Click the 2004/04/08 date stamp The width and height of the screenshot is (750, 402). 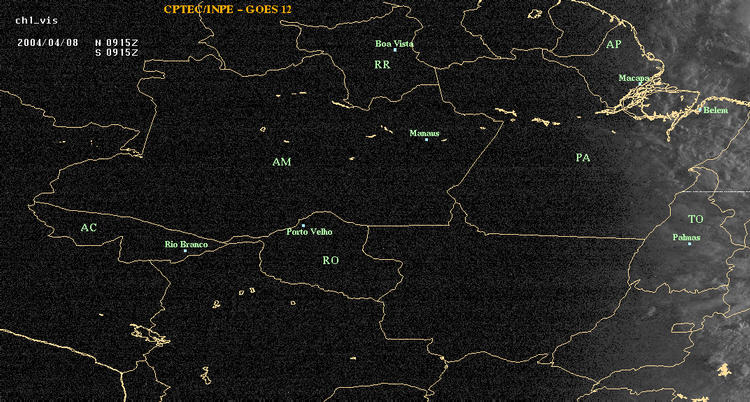pyautogui.click(x=48, y=42)
